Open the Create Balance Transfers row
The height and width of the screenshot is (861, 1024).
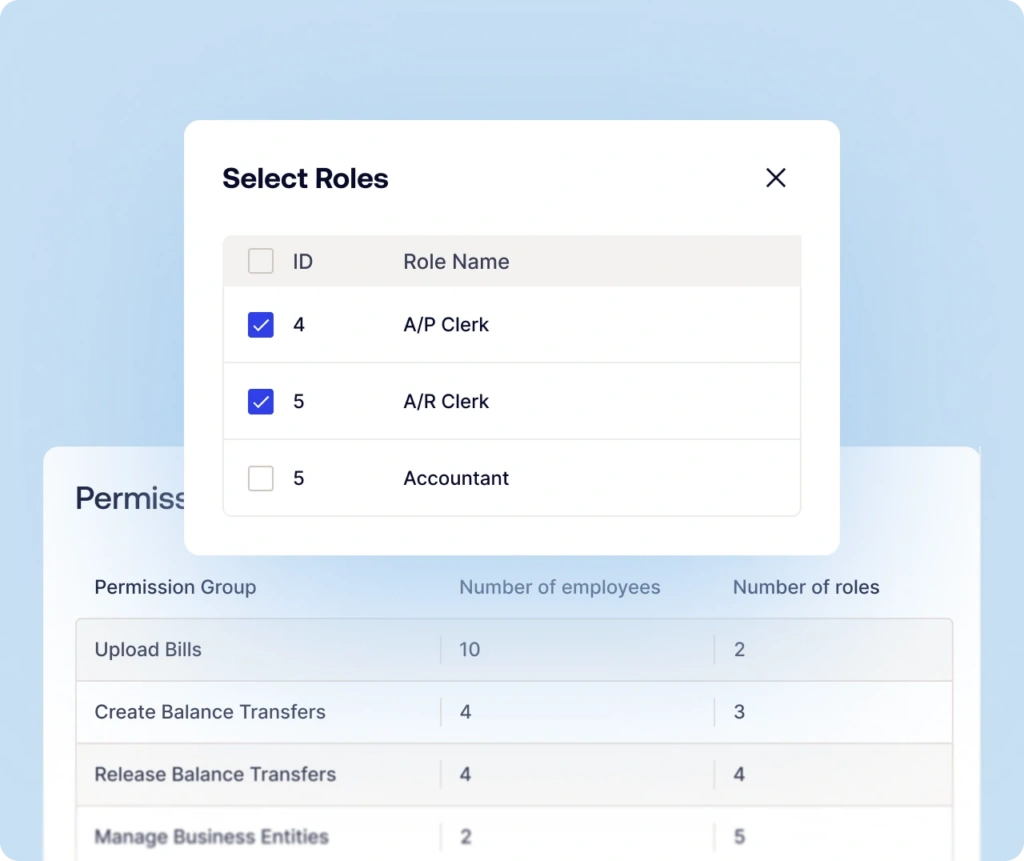[210, 712]
